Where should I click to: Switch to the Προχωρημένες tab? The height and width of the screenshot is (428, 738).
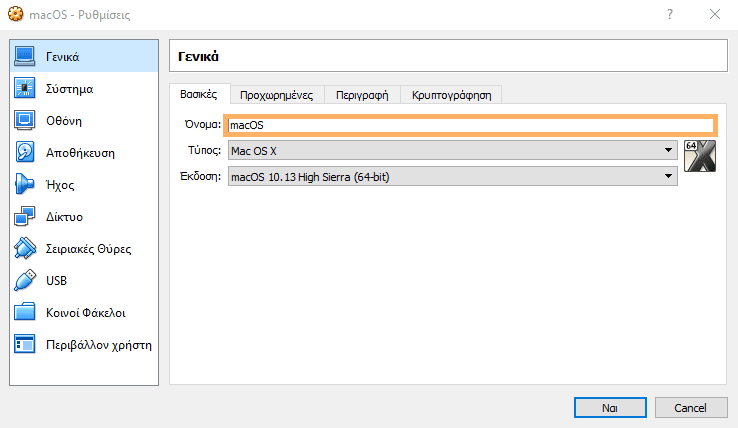277,95
